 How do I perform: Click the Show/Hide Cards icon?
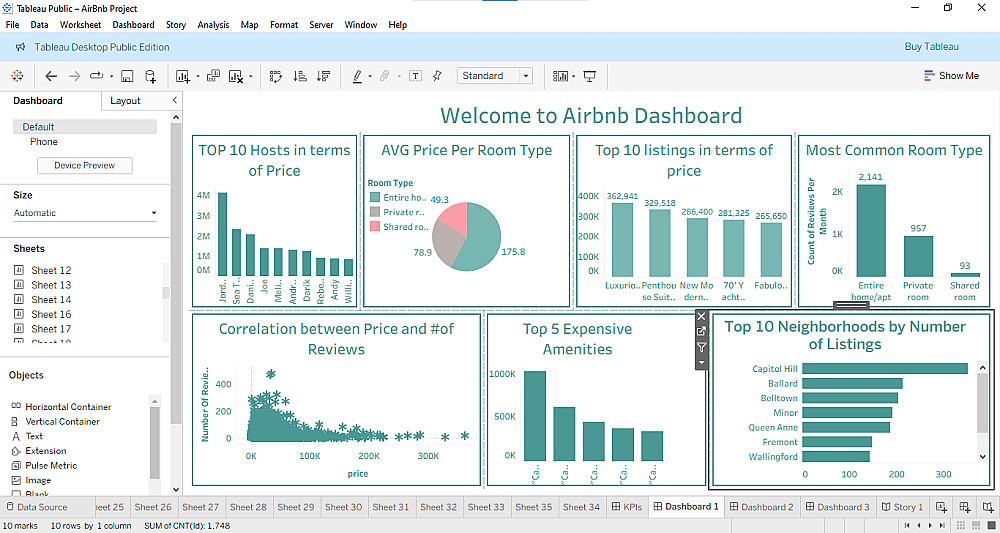(x=561, y=76)
